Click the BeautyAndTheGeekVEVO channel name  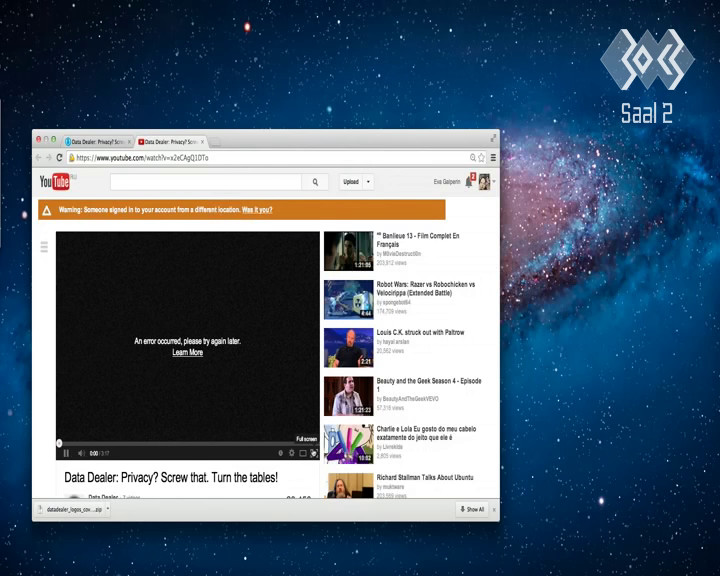point(411,399)
